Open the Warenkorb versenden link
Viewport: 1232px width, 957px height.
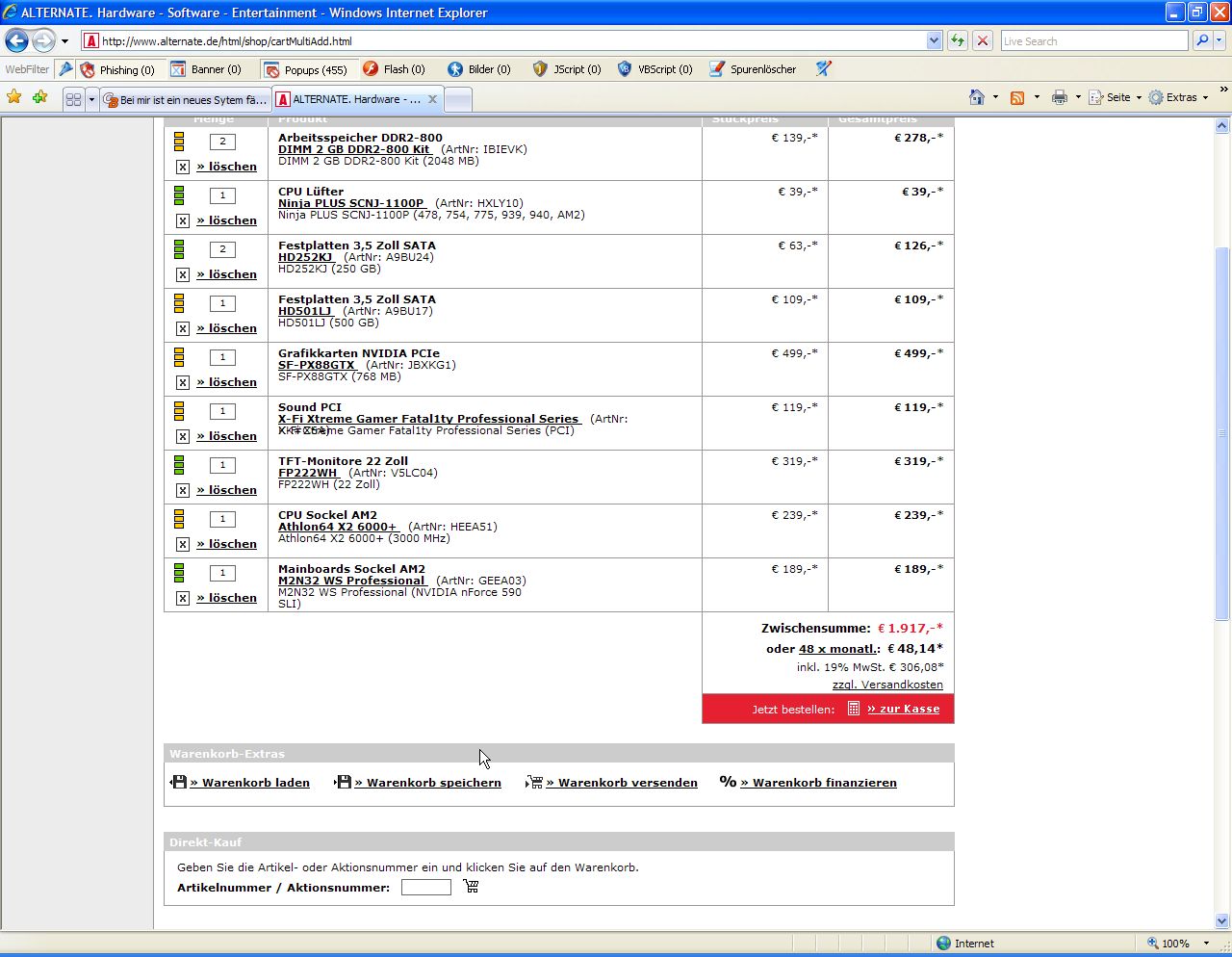point(622,783)
